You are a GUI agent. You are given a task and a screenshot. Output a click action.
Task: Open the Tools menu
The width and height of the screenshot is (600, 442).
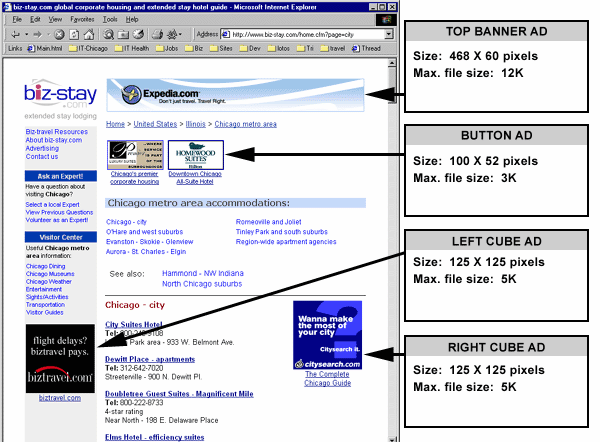pyautogui.click(x=110, y=19)
